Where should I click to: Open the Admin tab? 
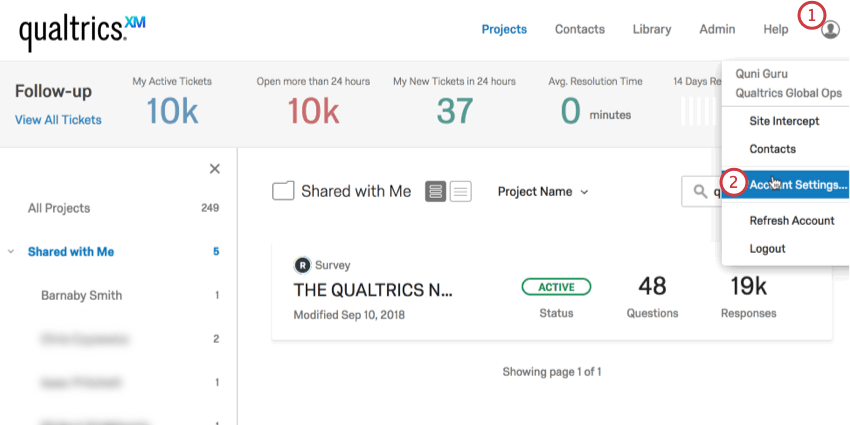click(717, 29)
